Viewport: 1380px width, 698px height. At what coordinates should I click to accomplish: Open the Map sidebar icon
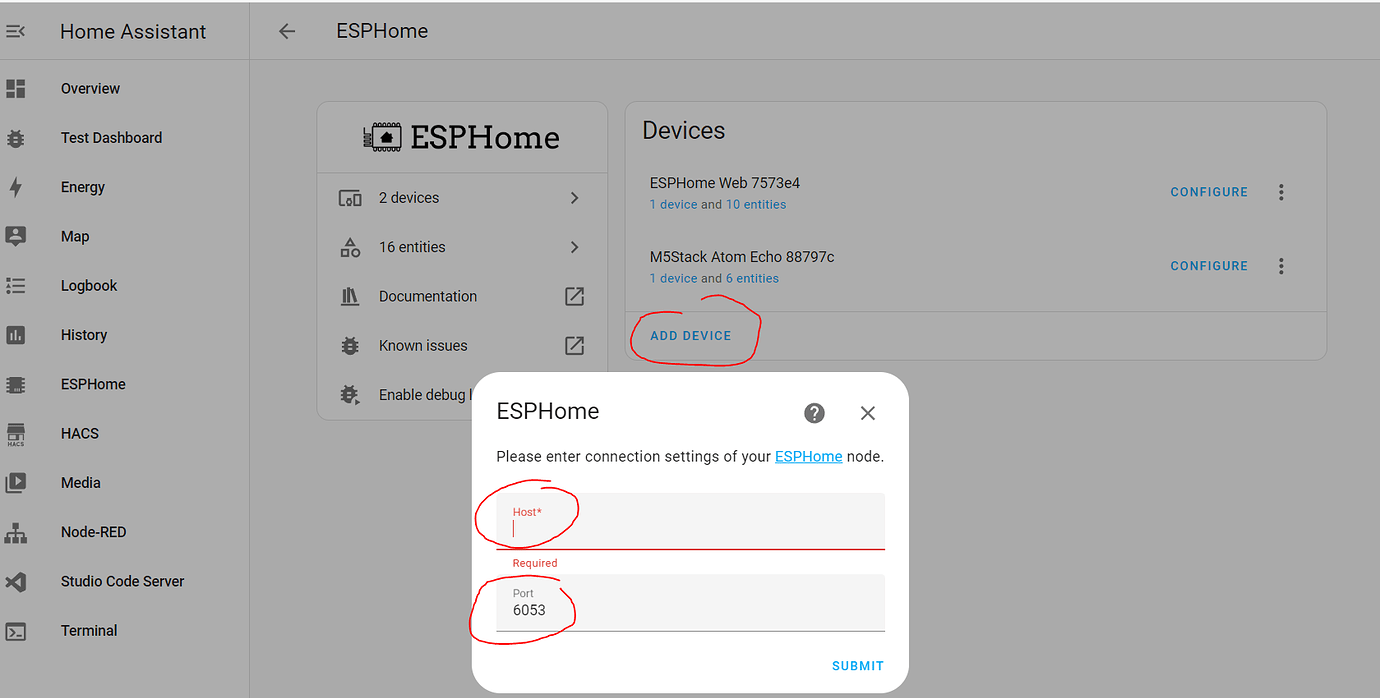(15, 236)
